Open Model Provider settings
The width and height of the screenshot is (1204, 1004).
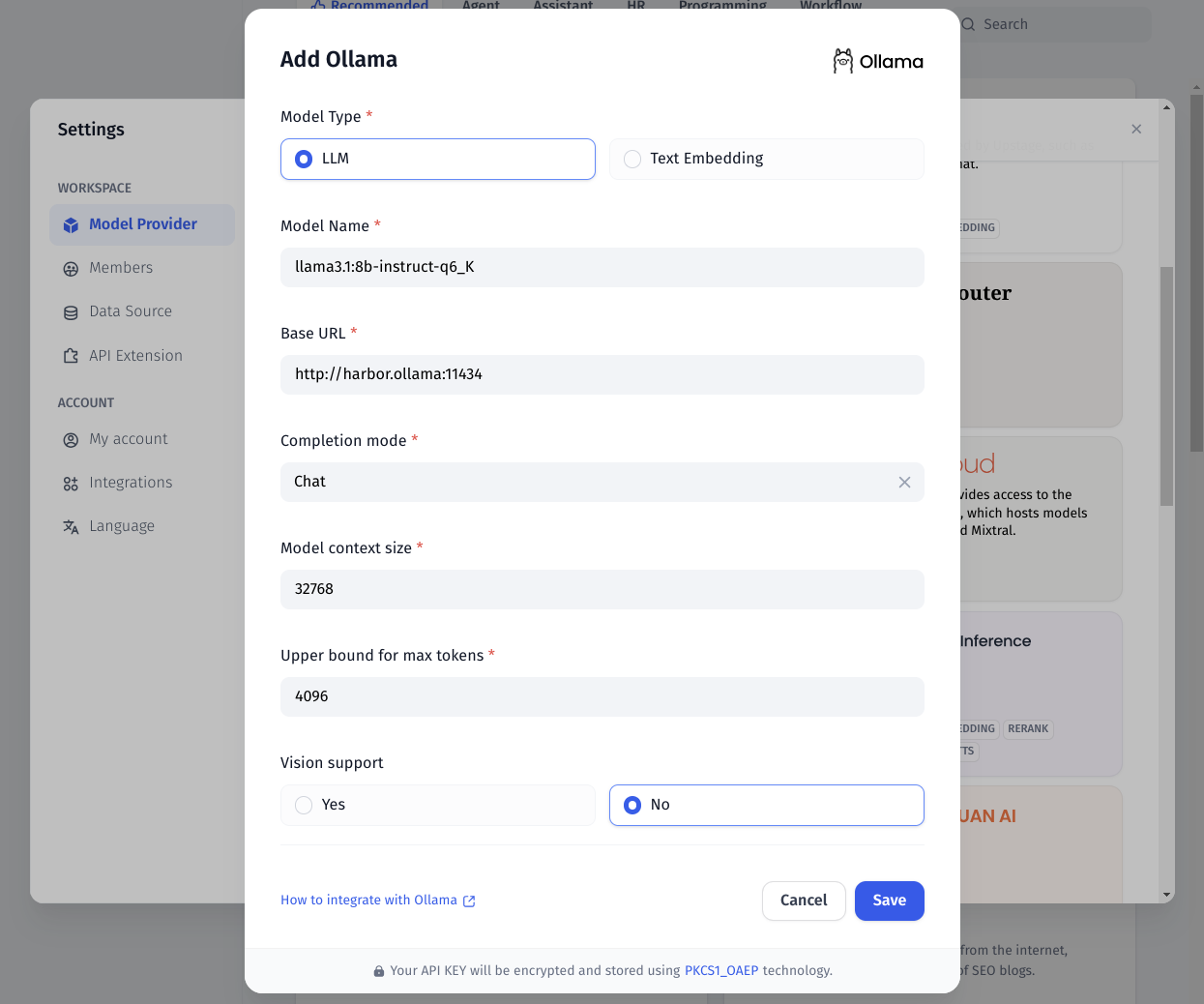142,224
